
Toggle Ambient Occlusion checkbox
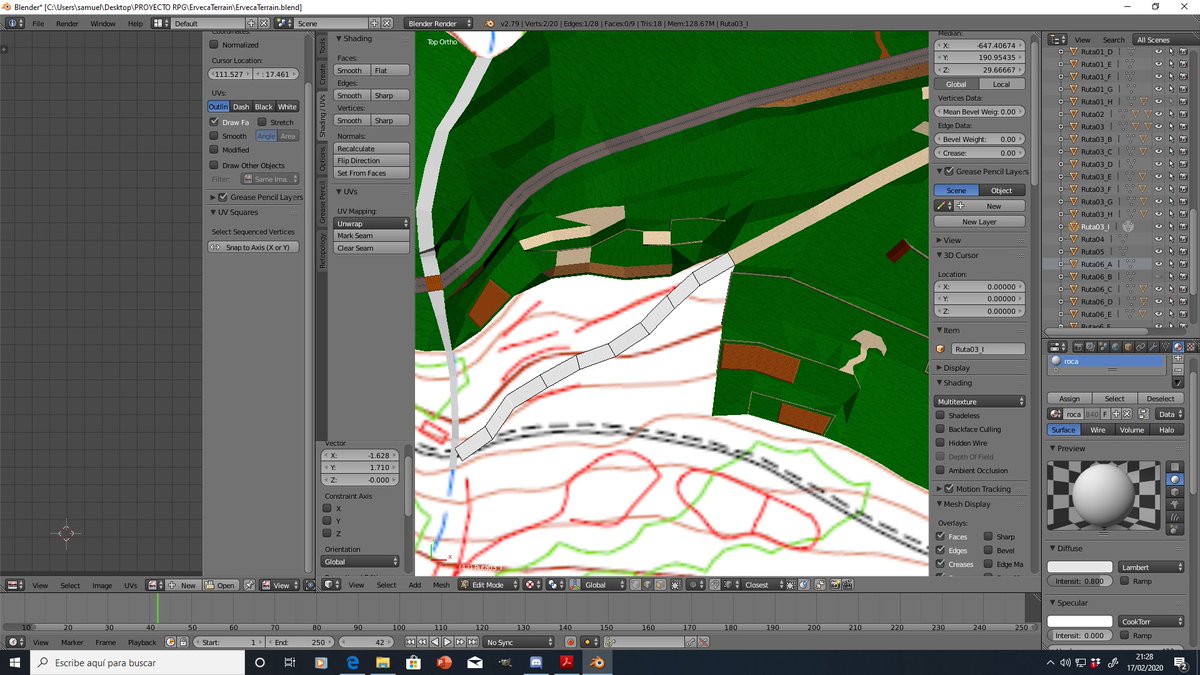coord(940,470)
